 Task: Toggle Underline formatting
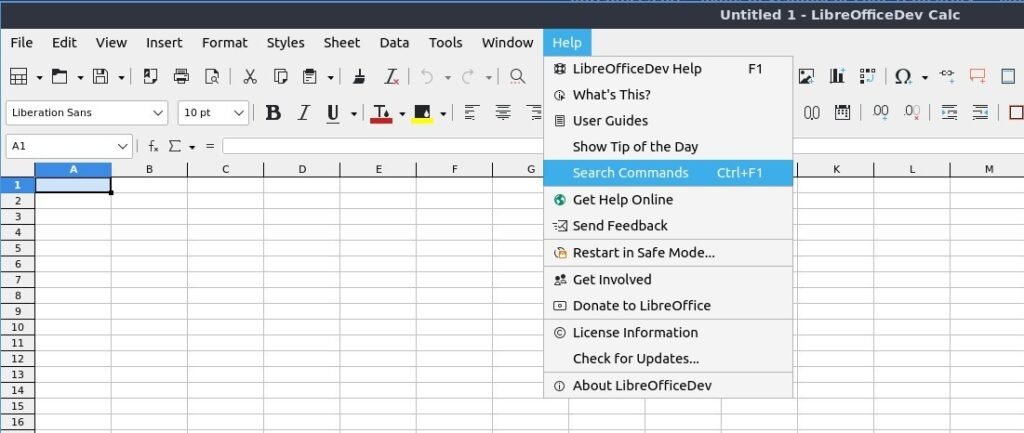(332, 113)
